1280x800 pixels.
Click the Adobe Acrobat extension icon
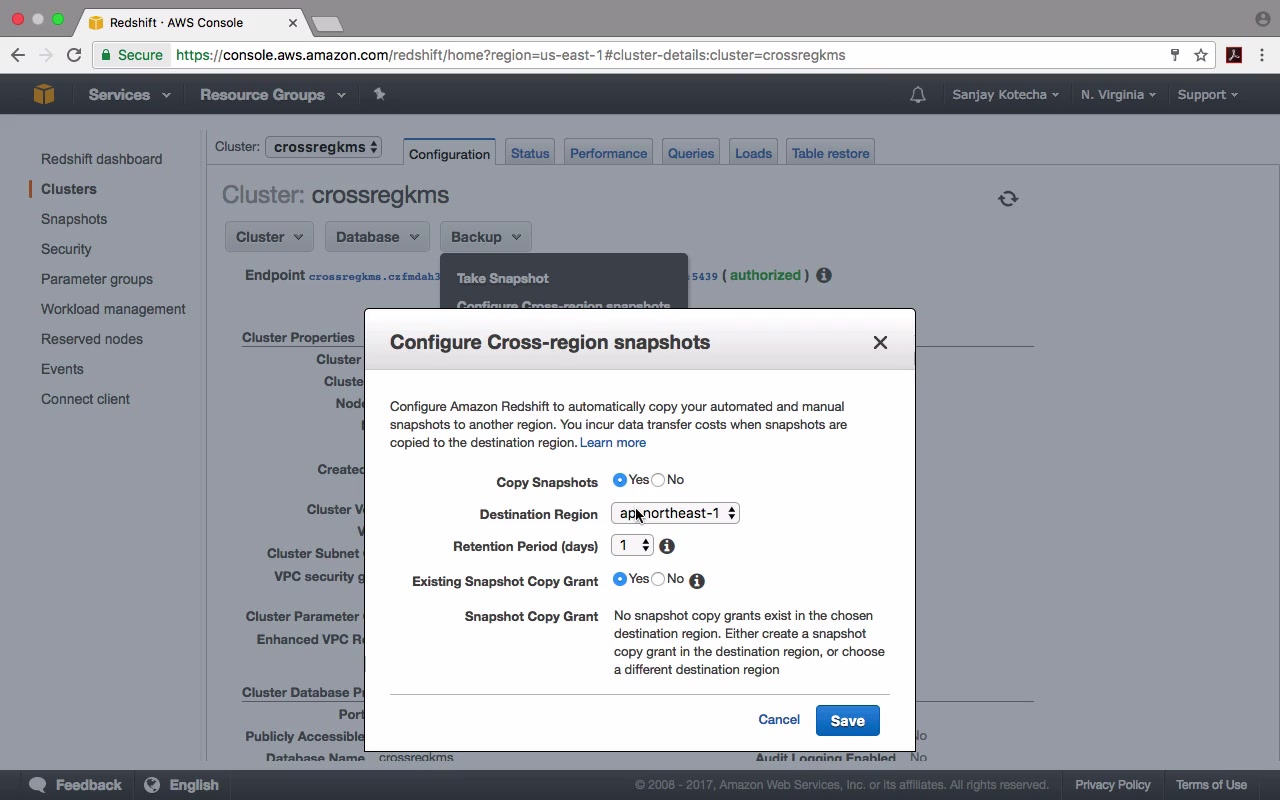1234,55
